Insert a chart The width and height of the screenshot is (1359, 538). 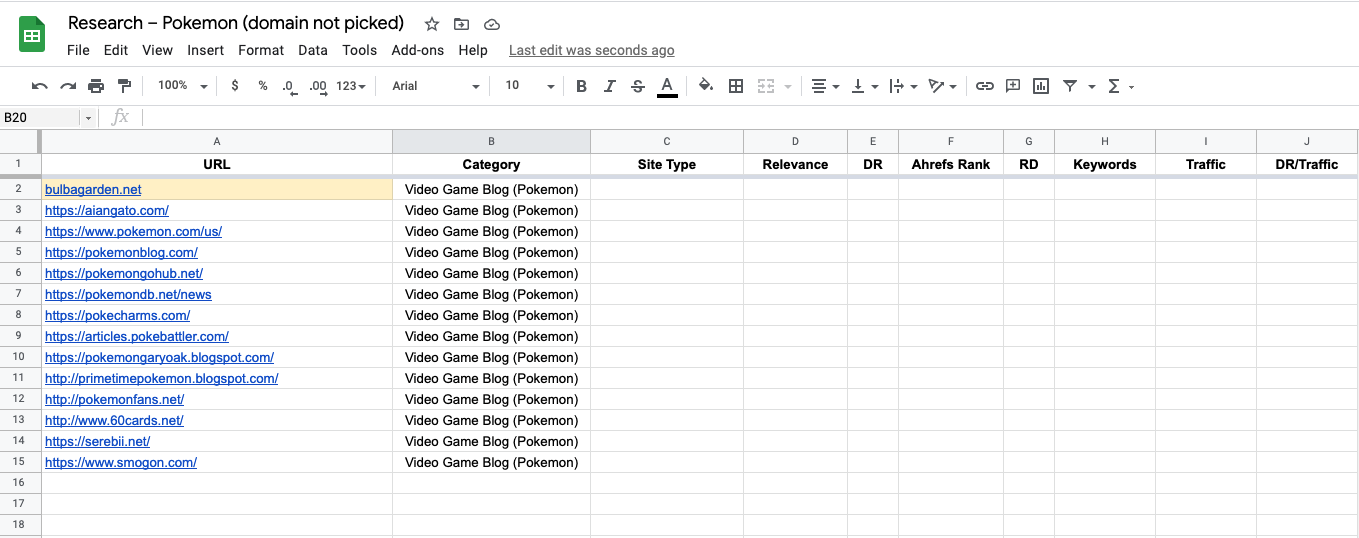coord(1041,86)
